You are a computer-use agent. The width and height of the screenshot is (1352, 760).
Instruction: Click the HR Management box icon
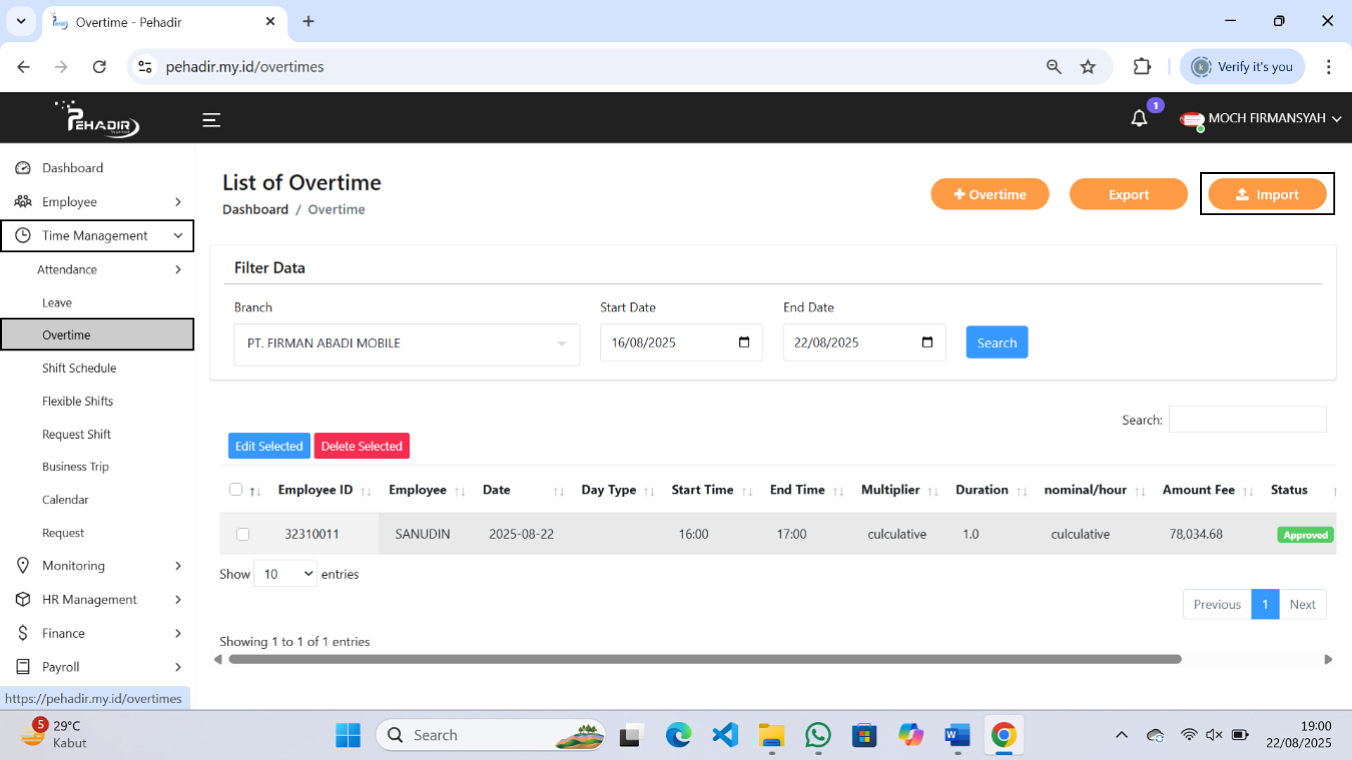click(23, 600)
